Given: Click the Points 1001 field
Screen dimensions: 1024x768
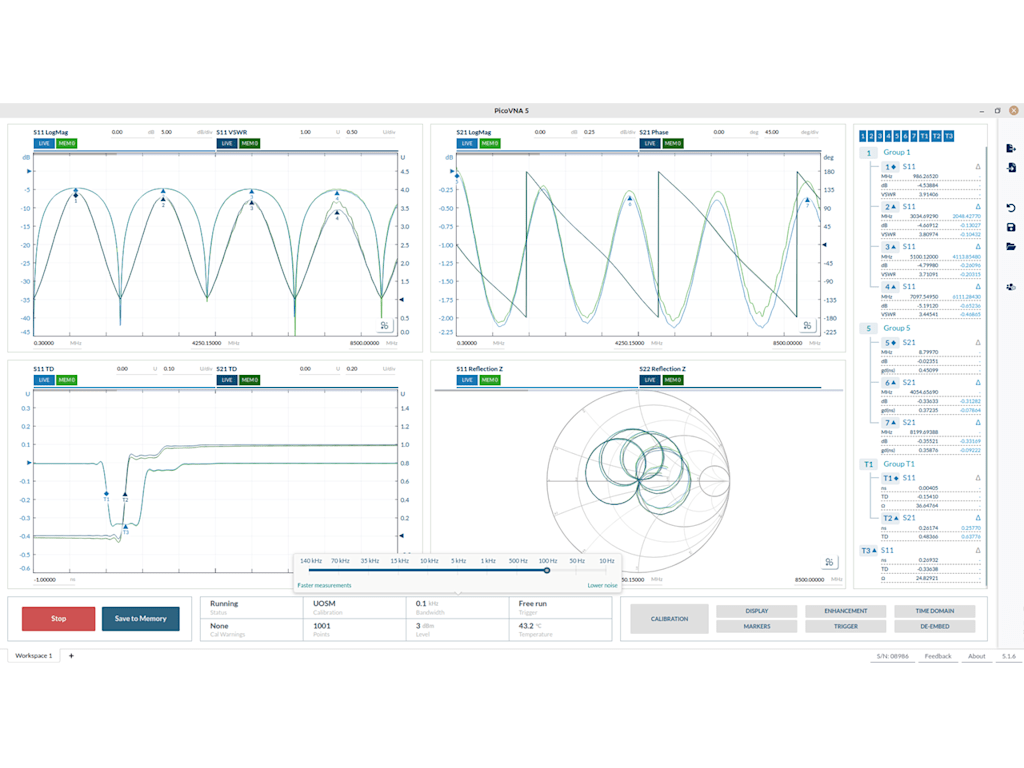Looking at the screenshot, I should [x=355, y=630].
